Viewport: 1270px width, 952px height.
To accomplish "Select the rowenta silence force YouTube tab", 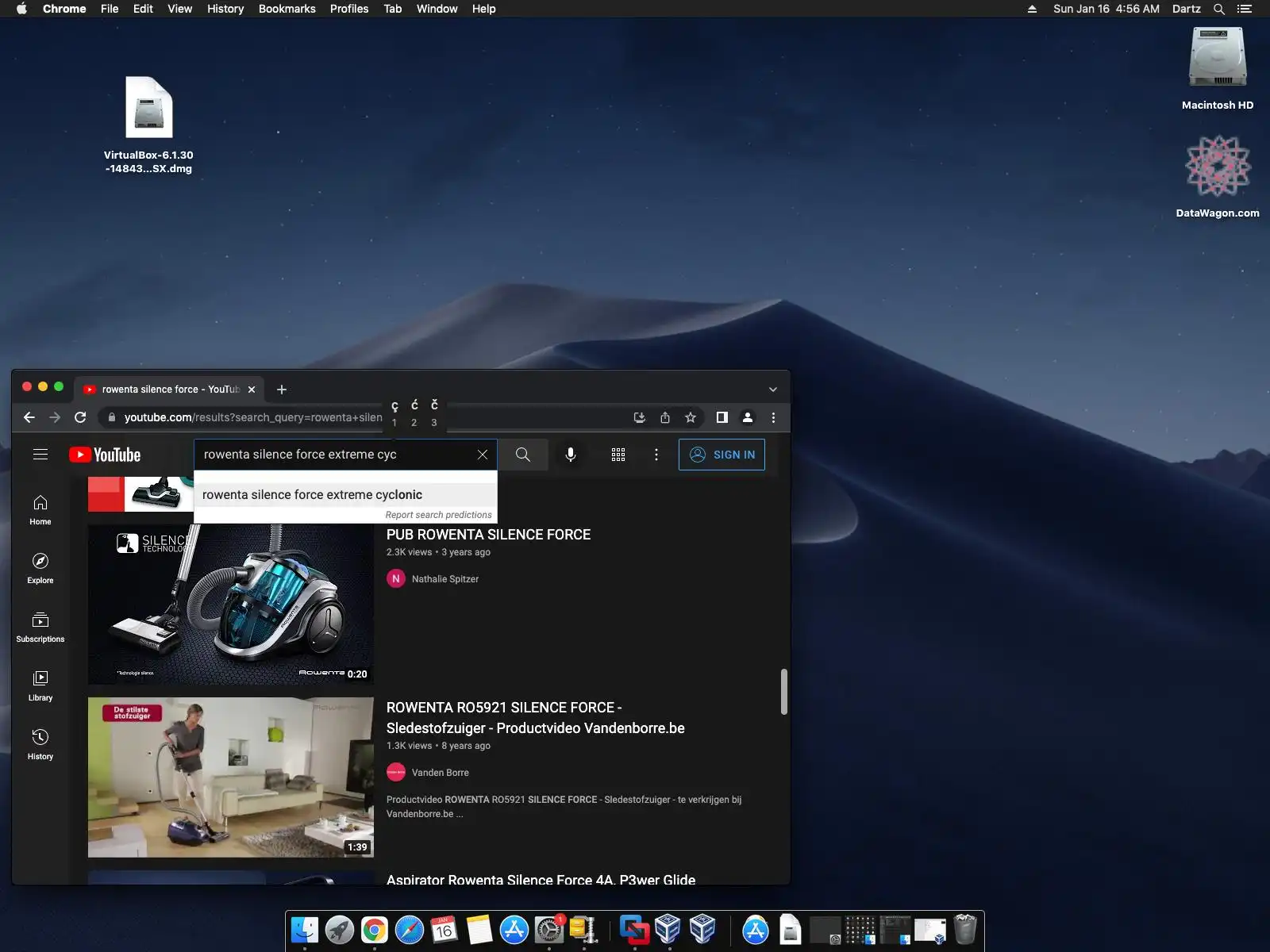I will point(170,390).
